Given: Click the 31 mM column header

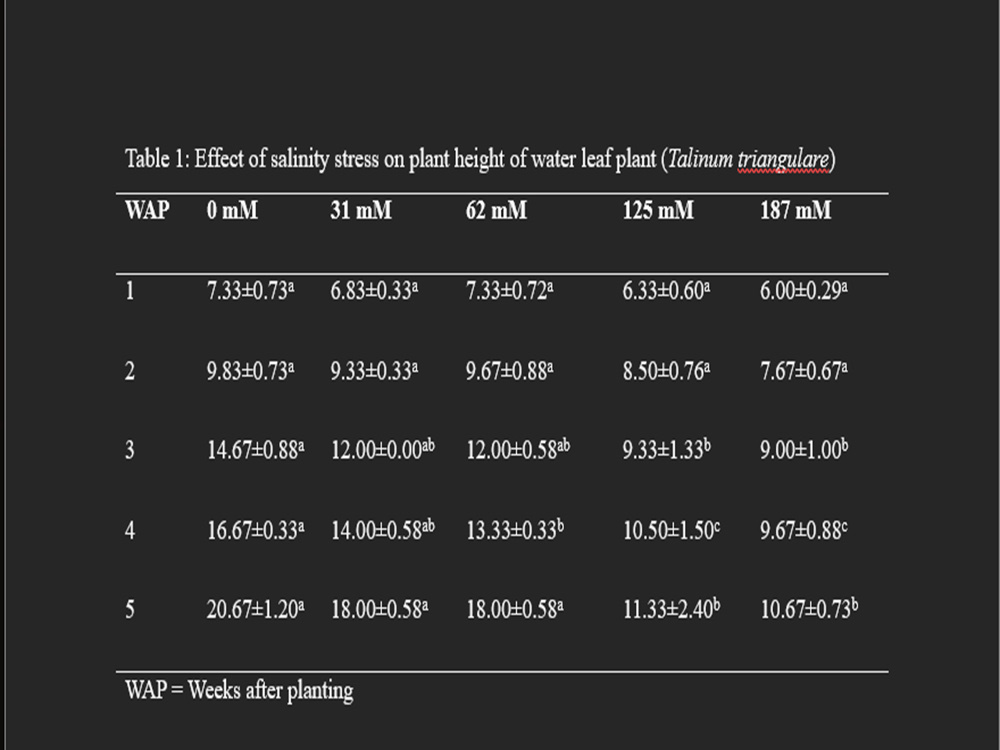Looking at the screenshot, I should click(x=361, y=210).
